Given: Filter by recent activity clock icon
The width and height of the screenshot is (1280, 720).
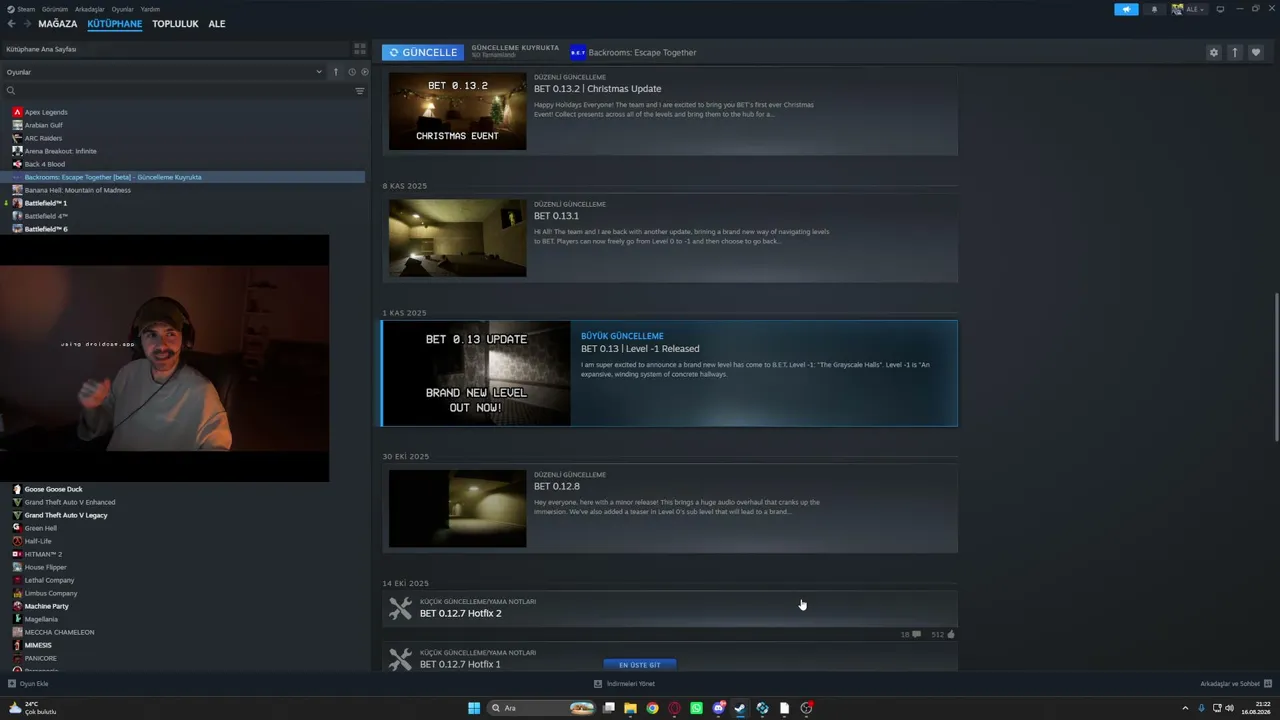Looking at the screenshot, I should tap(351, 72).
